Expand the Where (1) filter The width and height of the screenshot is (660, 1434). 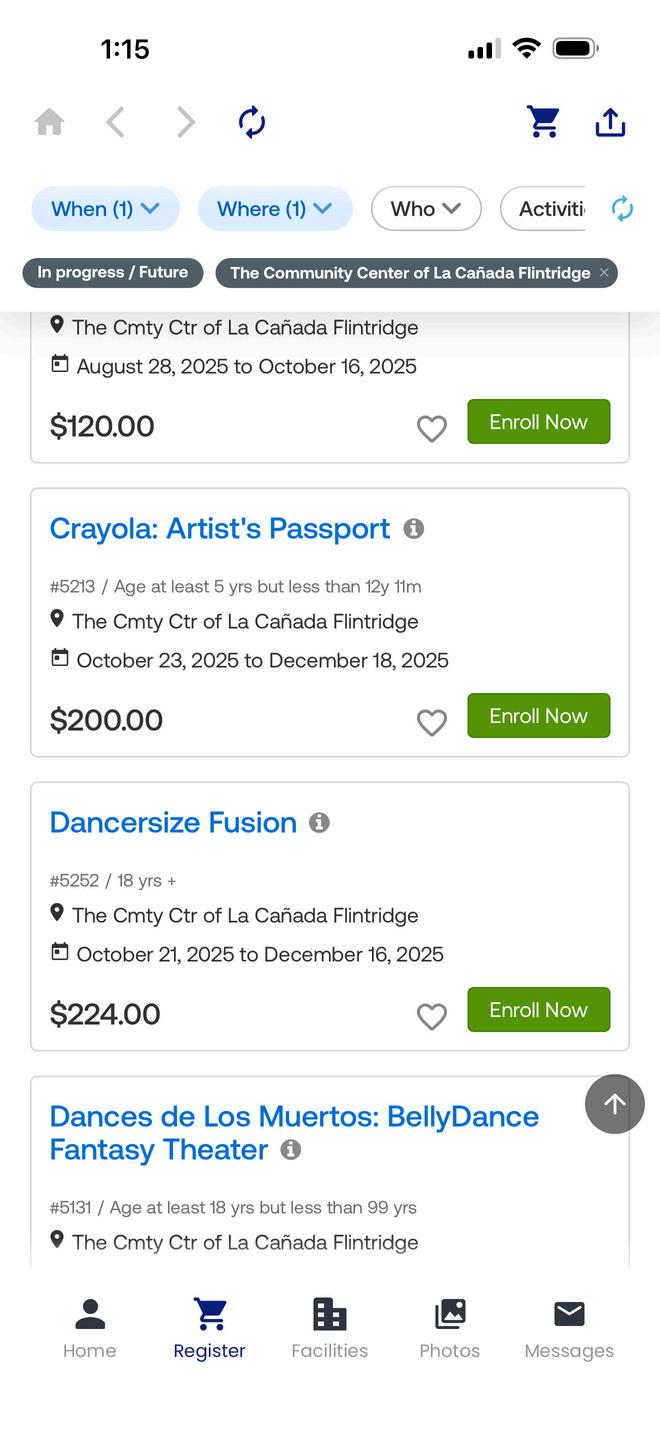[x=275, y=209]
